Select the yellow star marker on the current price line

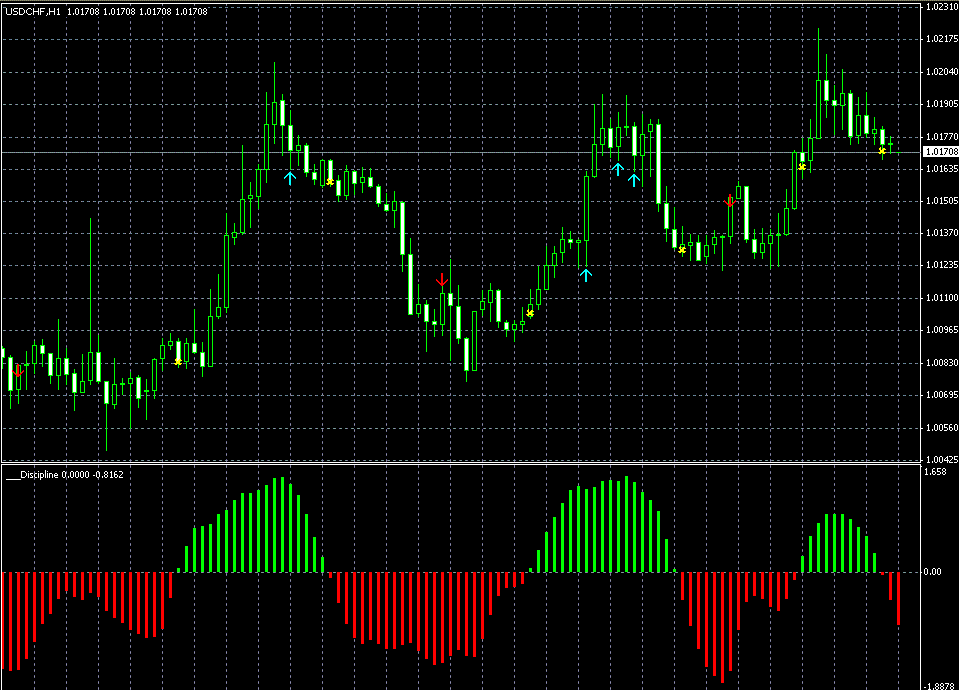coord(882,150)
